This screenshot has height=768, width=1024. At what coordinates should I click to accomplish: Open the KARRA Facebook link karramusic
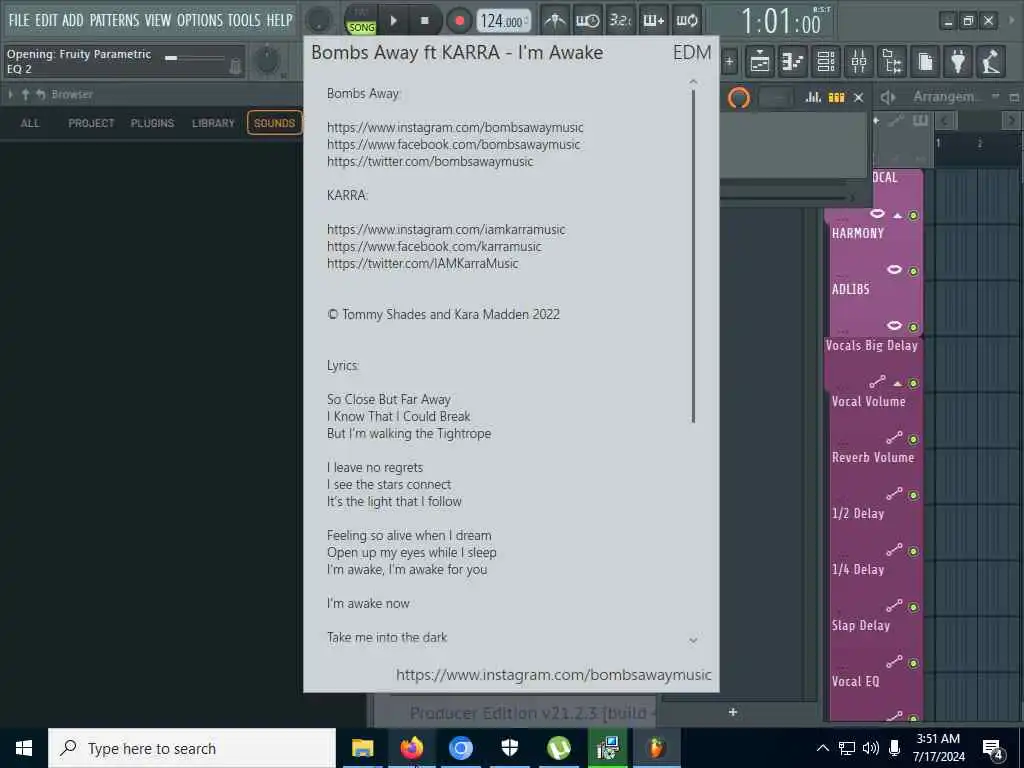click(434, 246)
